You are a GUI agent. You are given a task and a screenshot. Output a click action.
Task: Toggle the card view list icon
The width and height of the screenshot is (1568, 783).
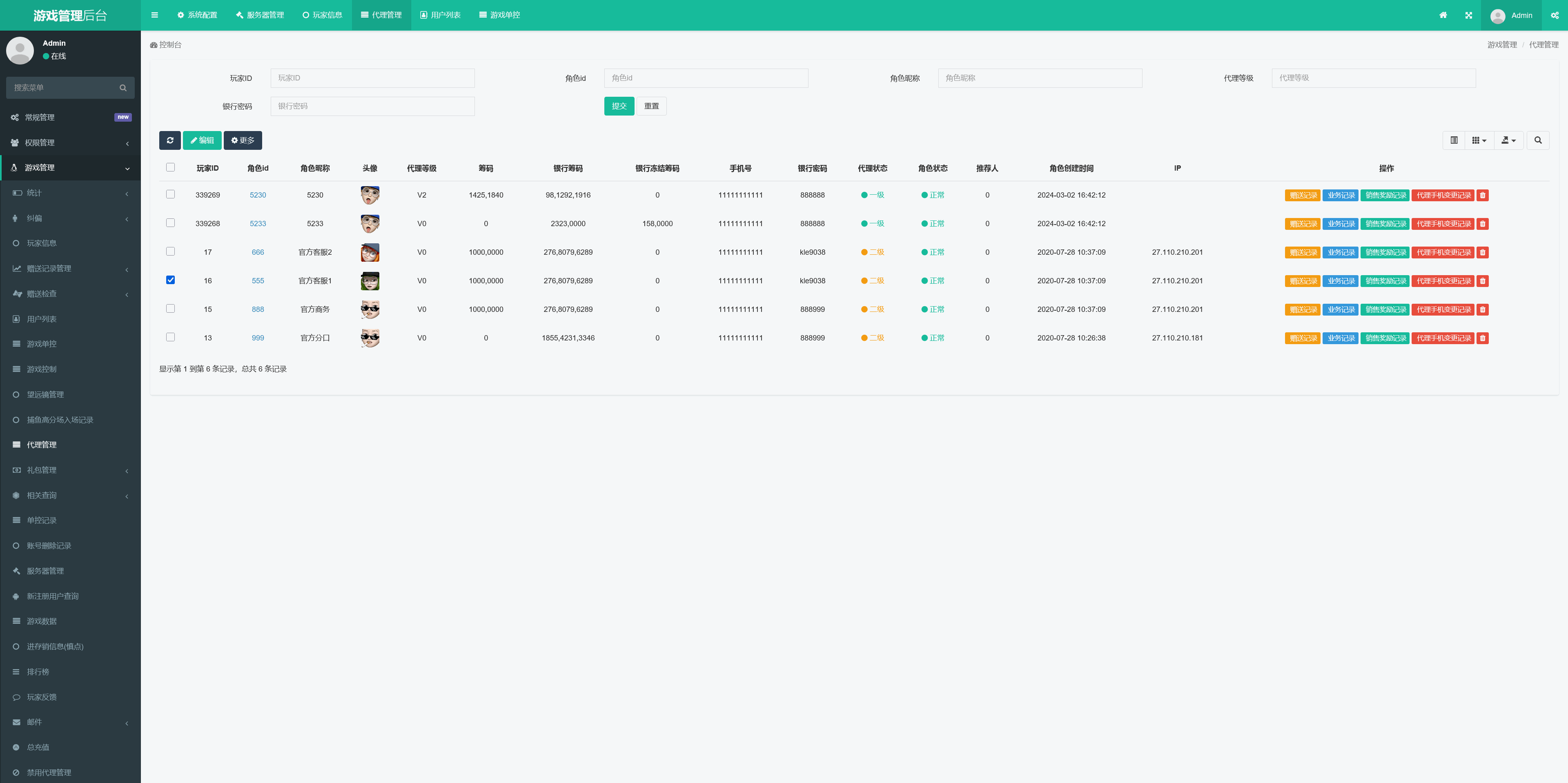pos(1454,140)
